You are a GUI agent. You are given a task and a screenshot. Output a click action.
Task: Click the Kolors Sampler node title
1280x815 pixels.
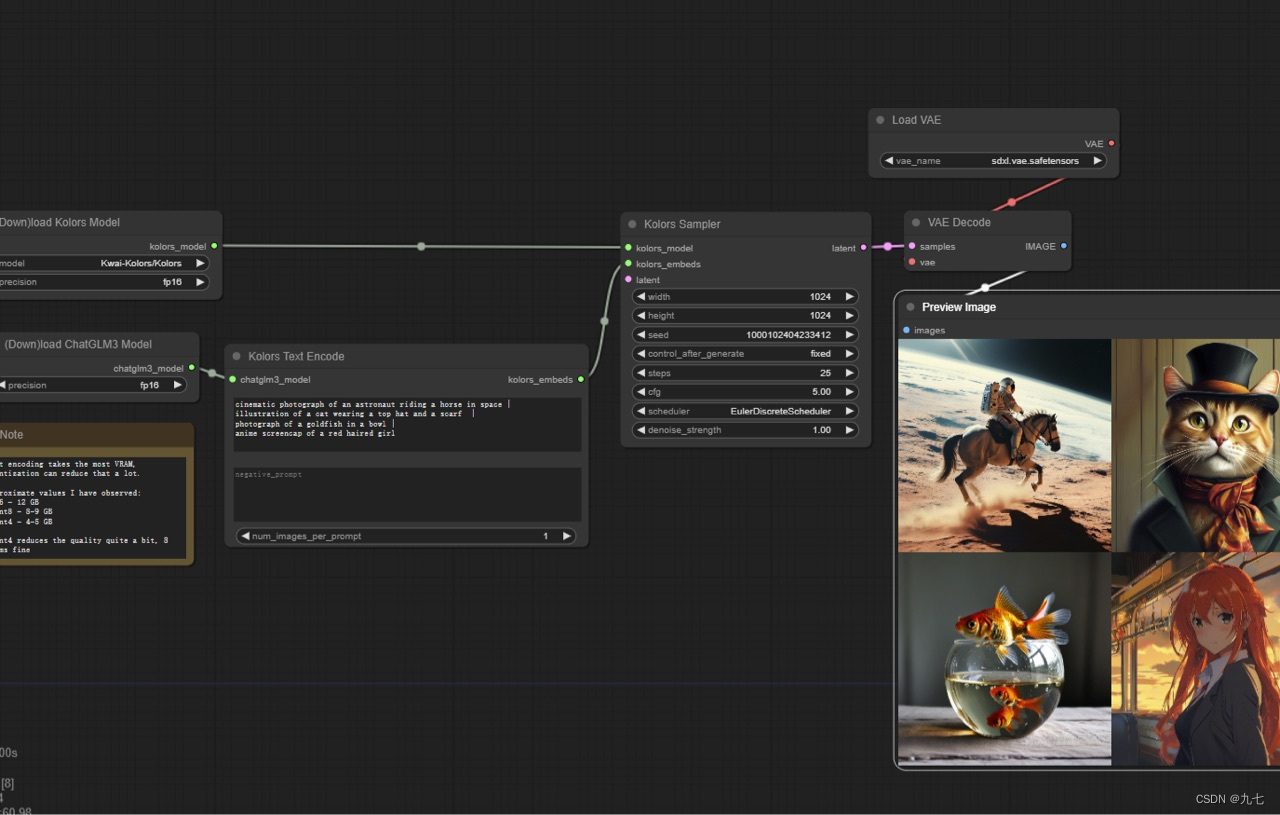[682, 224]
